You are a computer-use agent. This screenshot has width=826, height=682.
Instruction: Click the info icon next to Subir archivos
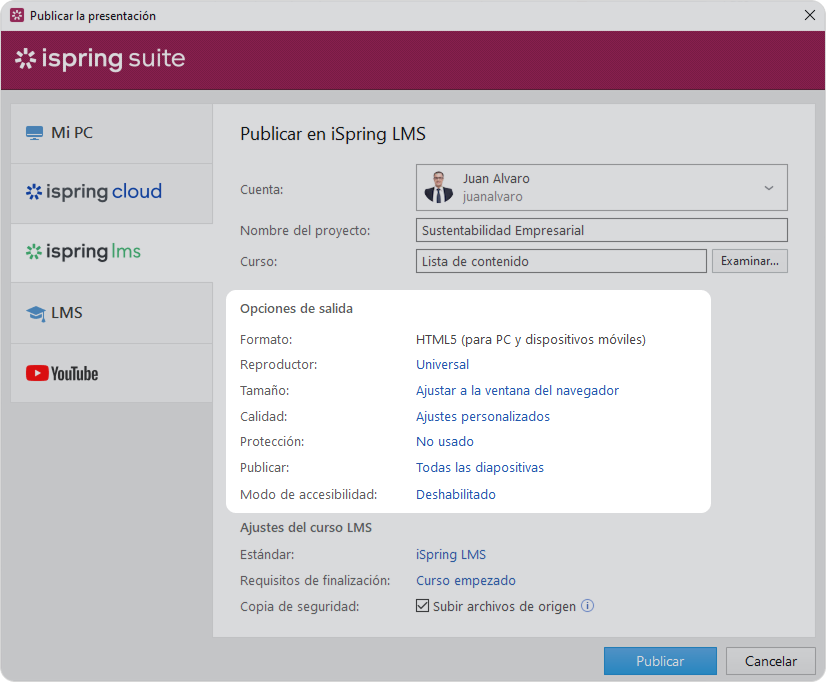coord(588,606)
